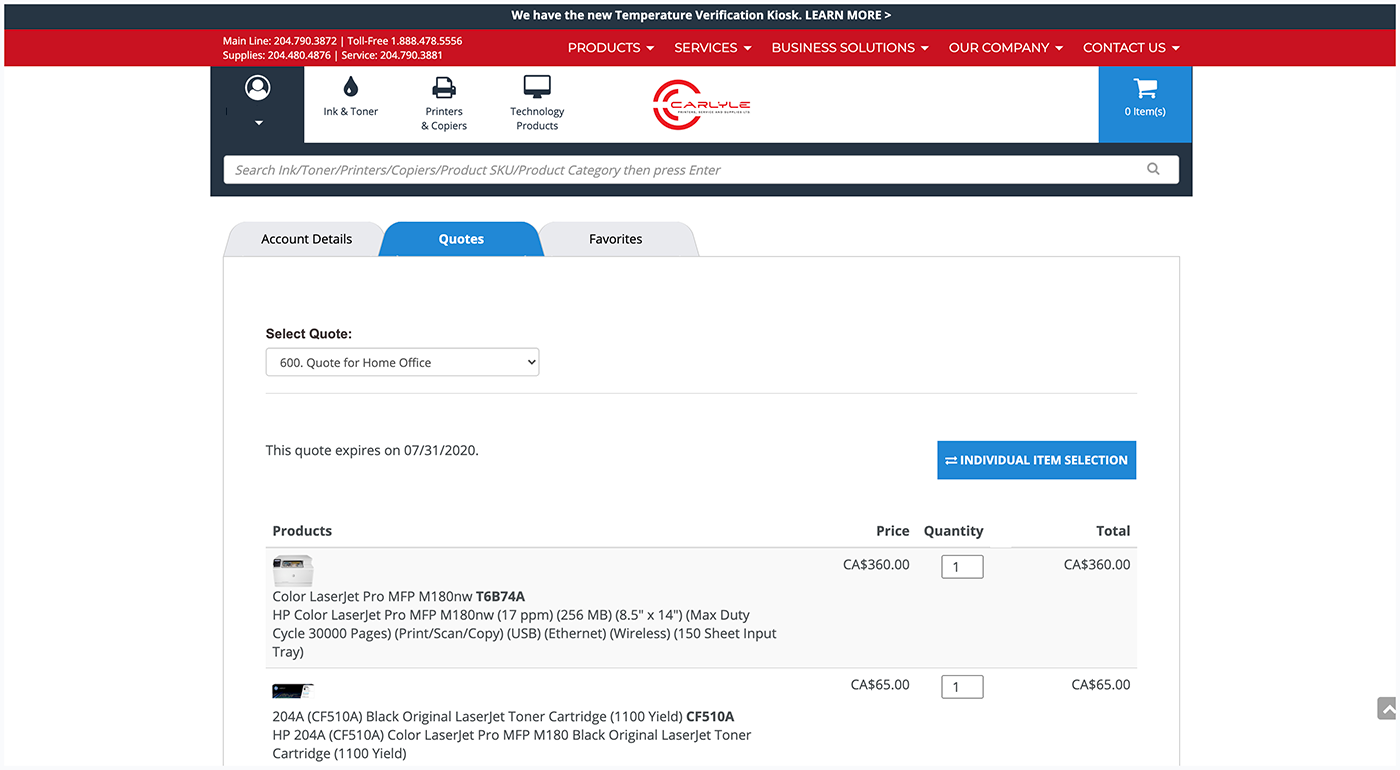Viewport: 1400px width, 770px height.
Task: Click the Color LaserJet Pro MFP M180nw T6B74A title
Action: [x=399, y=597]
